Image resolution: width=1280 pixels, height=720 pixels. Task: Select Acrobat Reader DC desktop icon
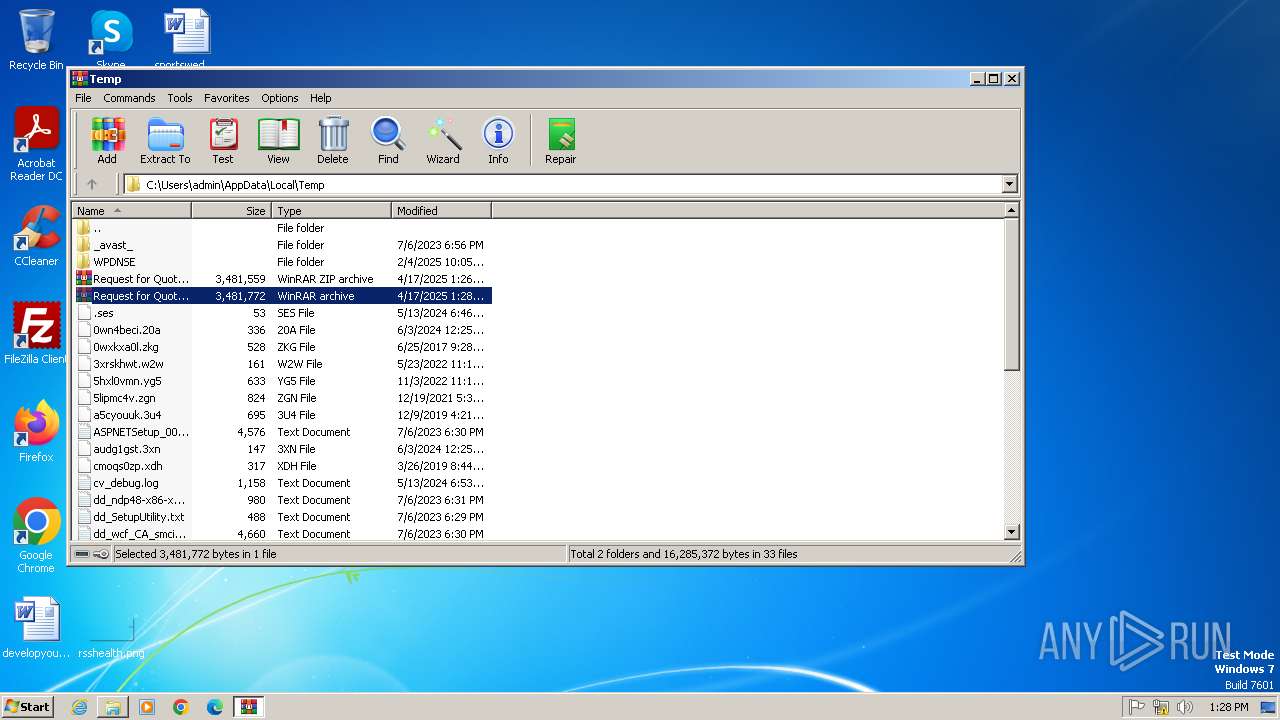click(36, 145)
